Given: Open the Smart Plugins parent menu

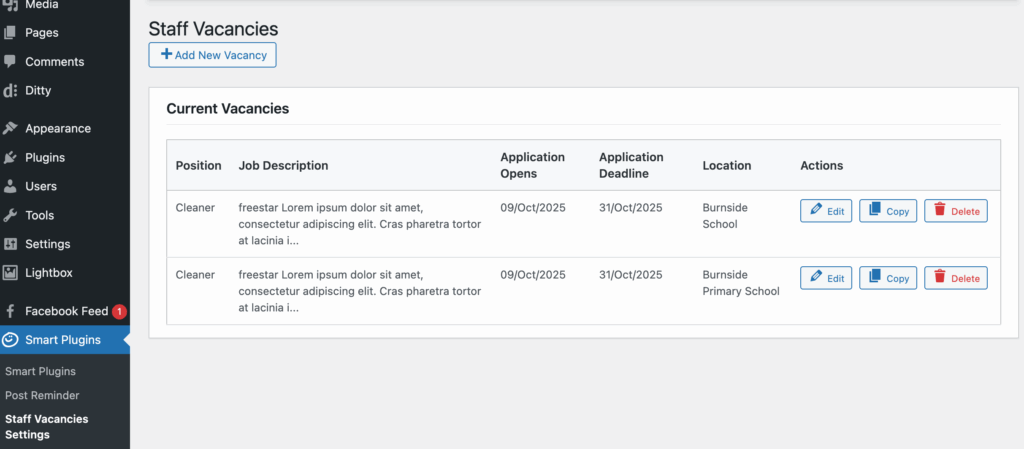Looking at the screenshot, I should pyautogui.click(x=62, y=340).
